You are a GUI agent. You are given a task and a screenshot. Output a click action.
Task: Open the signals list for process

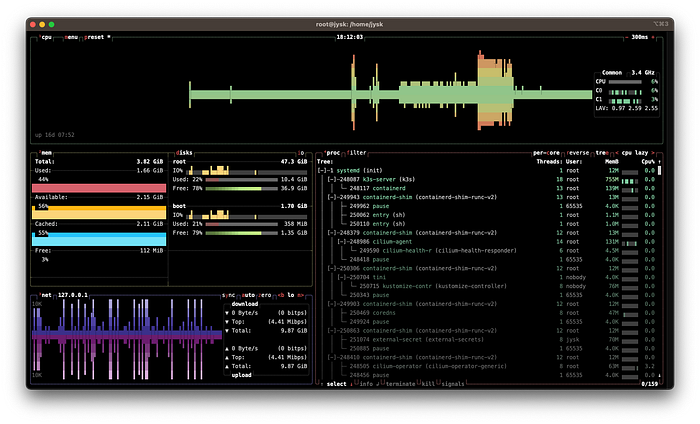click(x=453, y=384)
